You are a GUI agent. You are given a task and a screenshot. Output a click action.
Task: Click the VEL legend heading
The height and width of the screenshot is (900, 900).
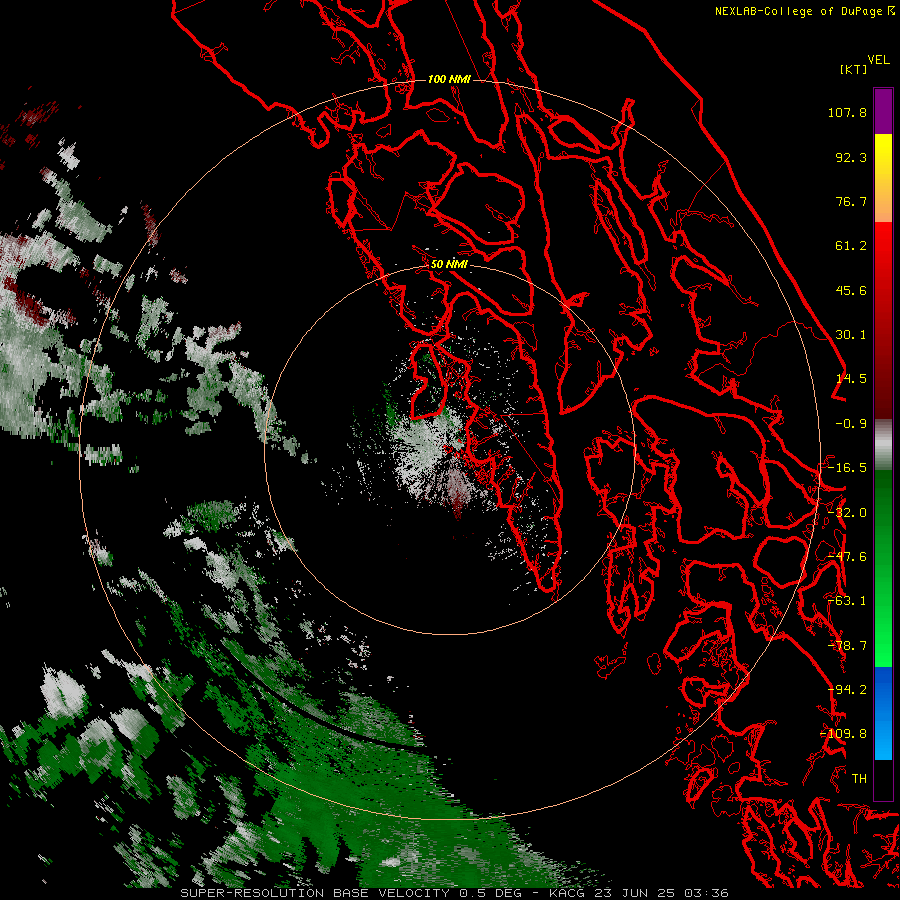pos(878,60)
